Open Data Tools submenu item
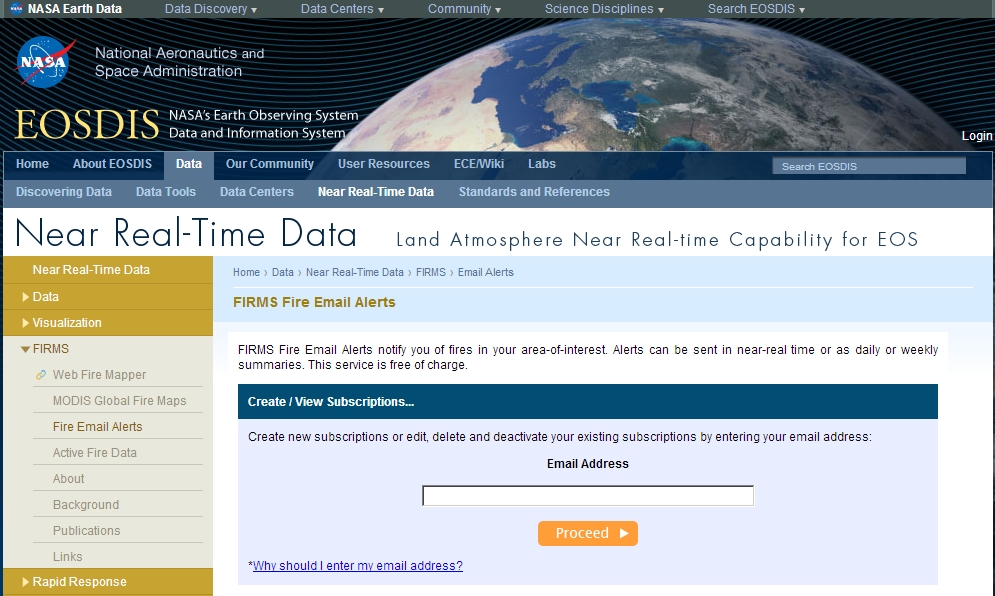The image size is (995, 596). tap(166, 192)
